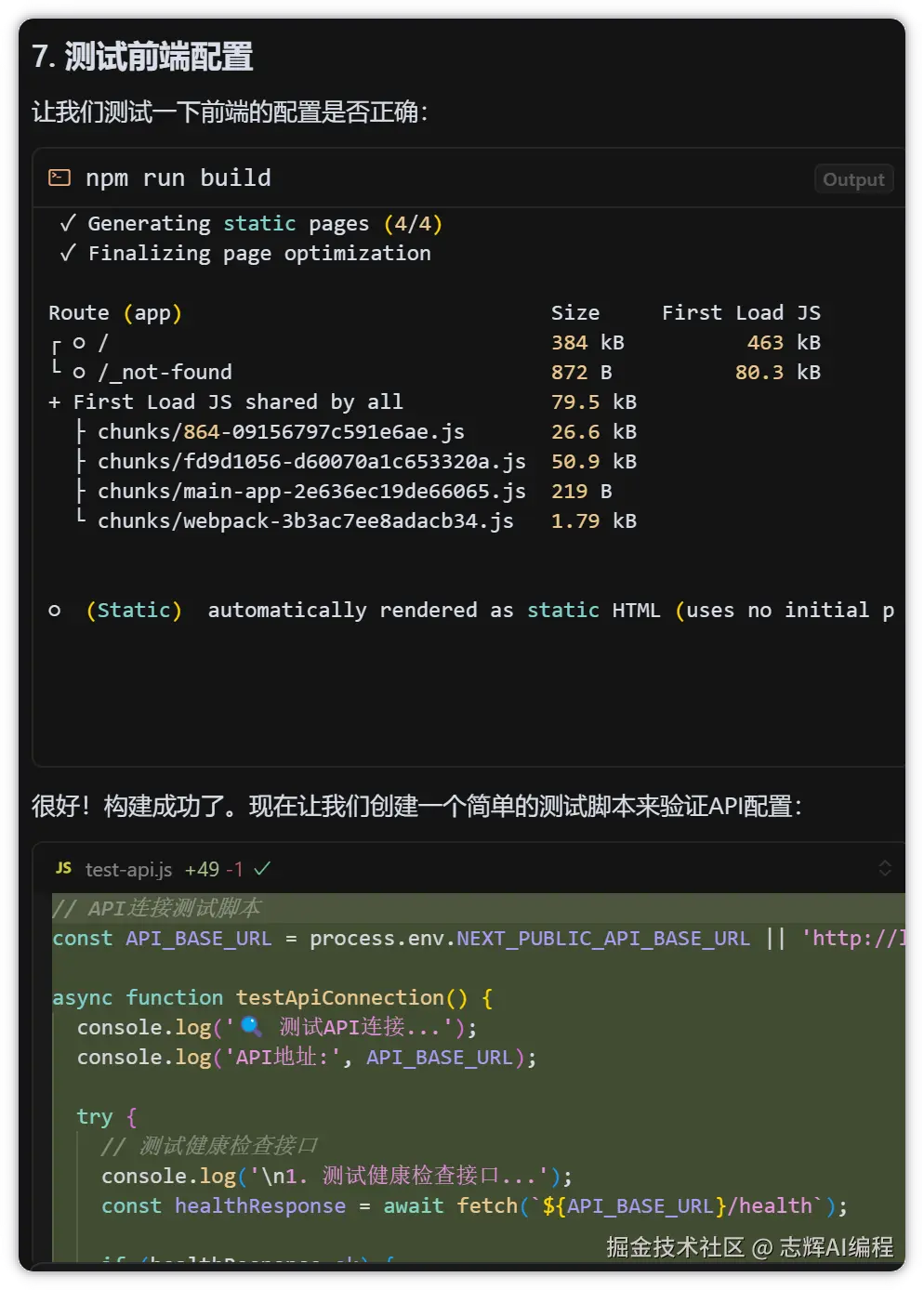The image size is (924, 1290).
Task: Click the testApiConnection function name
Action: click(340, 998)
